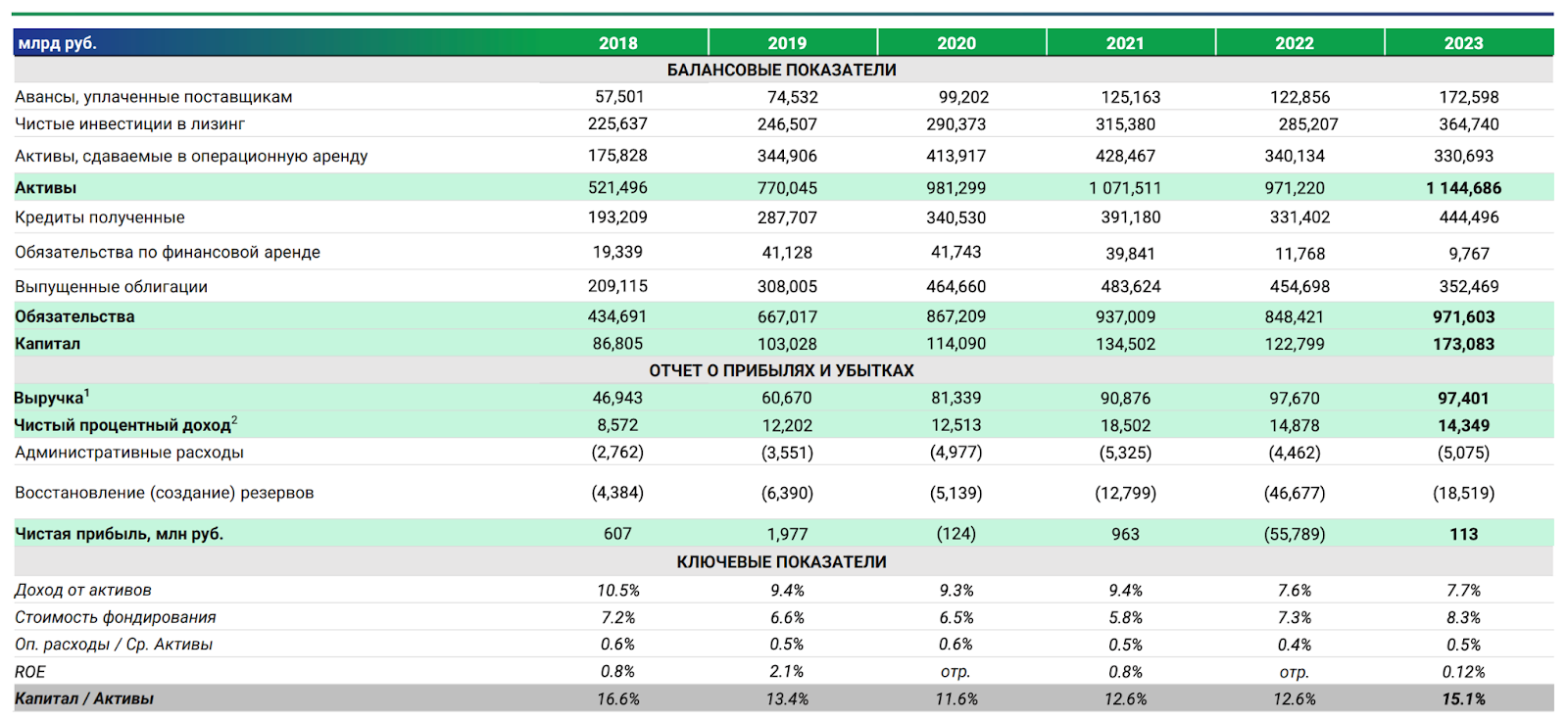
Task: Click the 2018 column header
Action: point(617,43)
